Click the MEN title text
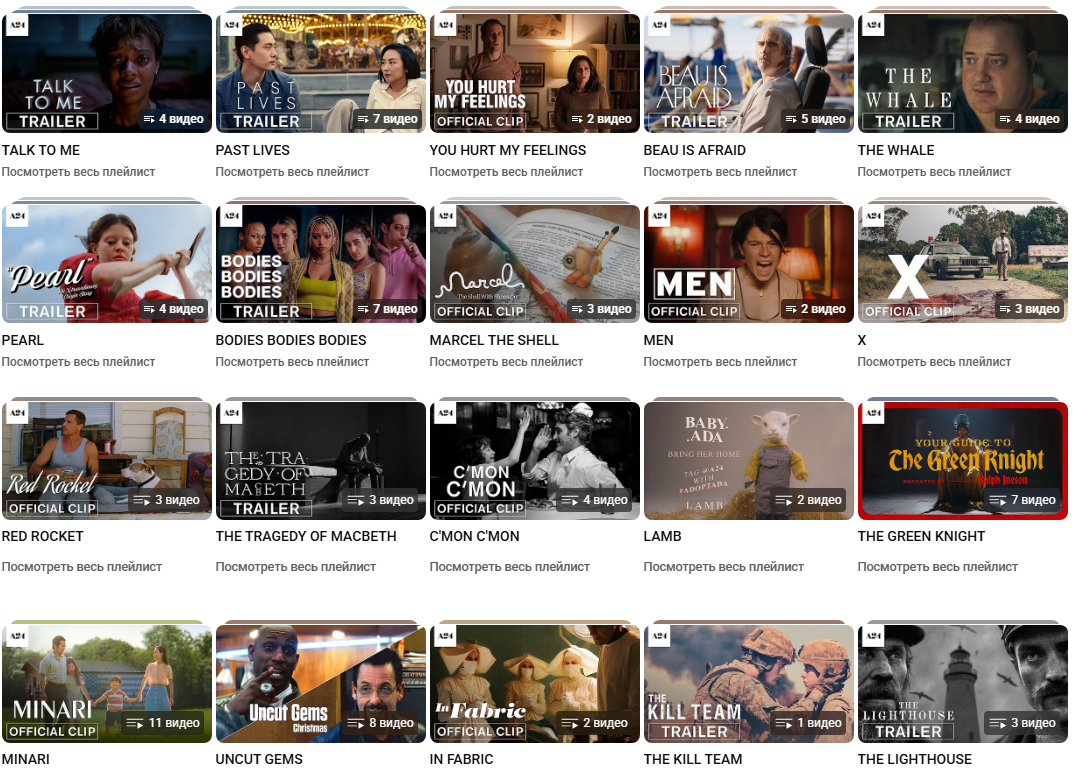1079x770 pixels. (x=659, y=340)
